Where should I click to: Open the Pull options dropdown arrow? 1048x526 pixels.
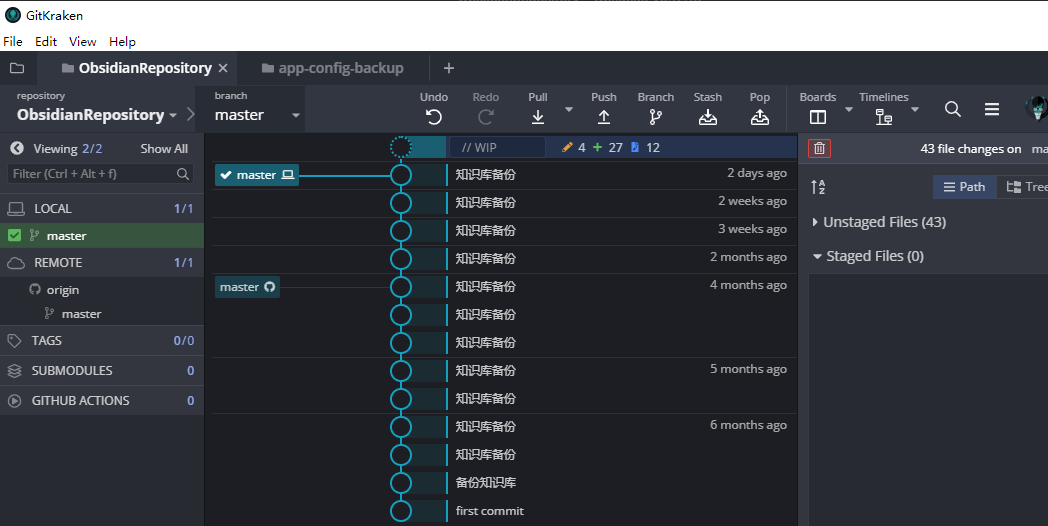click(x=569, y=109)
